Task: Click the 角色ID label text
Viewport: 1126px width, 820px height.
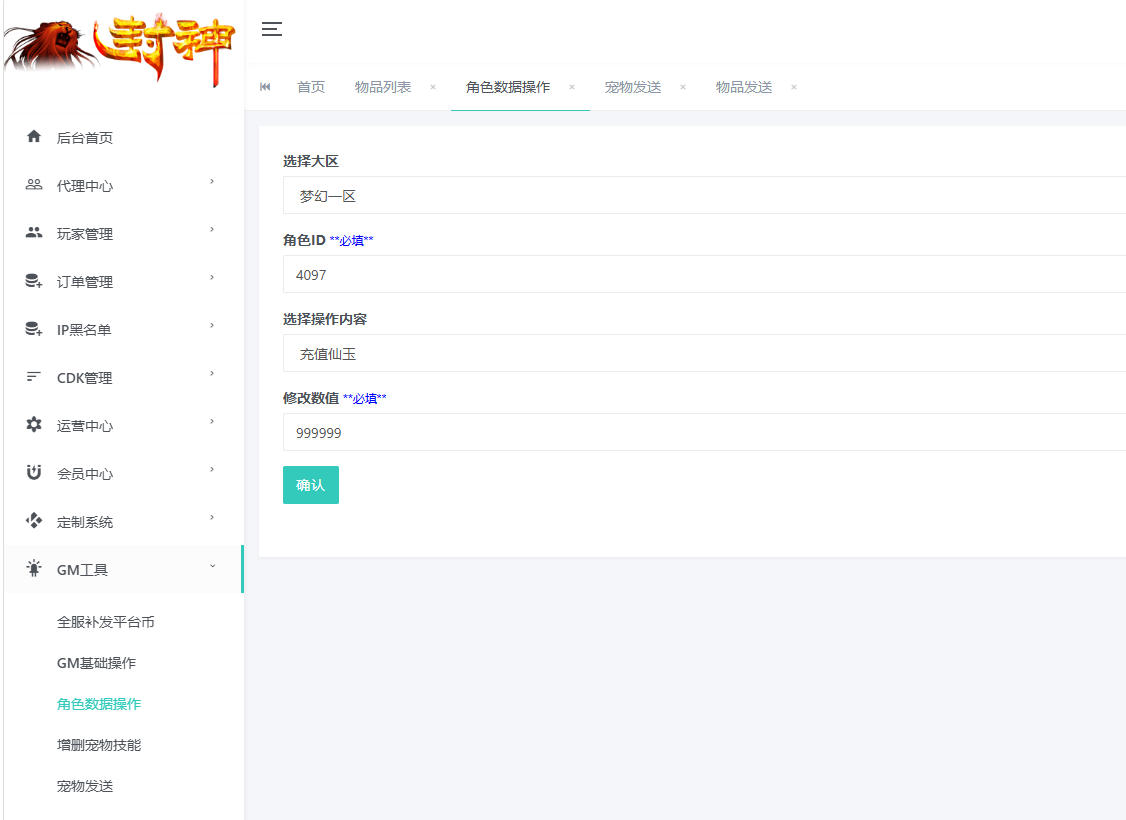Action: pos(304,240)
